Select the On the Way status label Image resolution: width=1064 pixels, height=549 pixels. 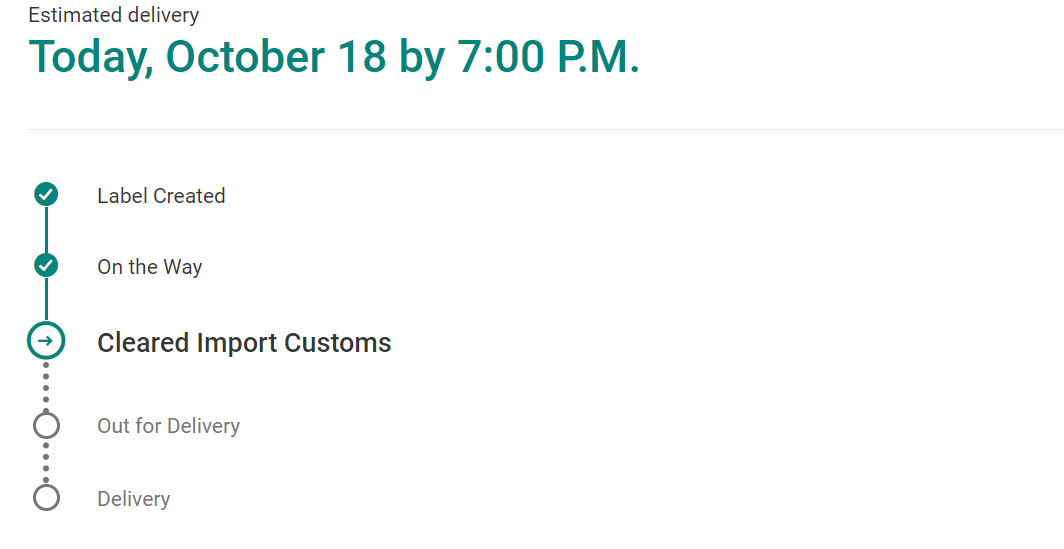tap(149, 267)
